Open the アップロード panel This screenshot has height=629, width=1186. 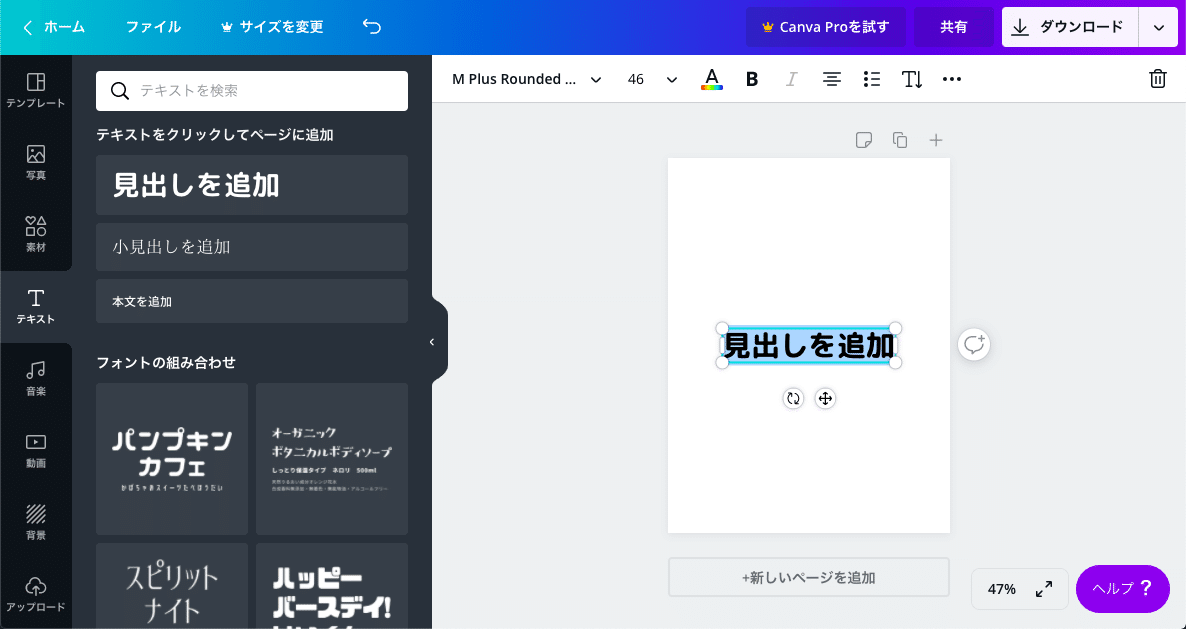(x=35, y=595)
